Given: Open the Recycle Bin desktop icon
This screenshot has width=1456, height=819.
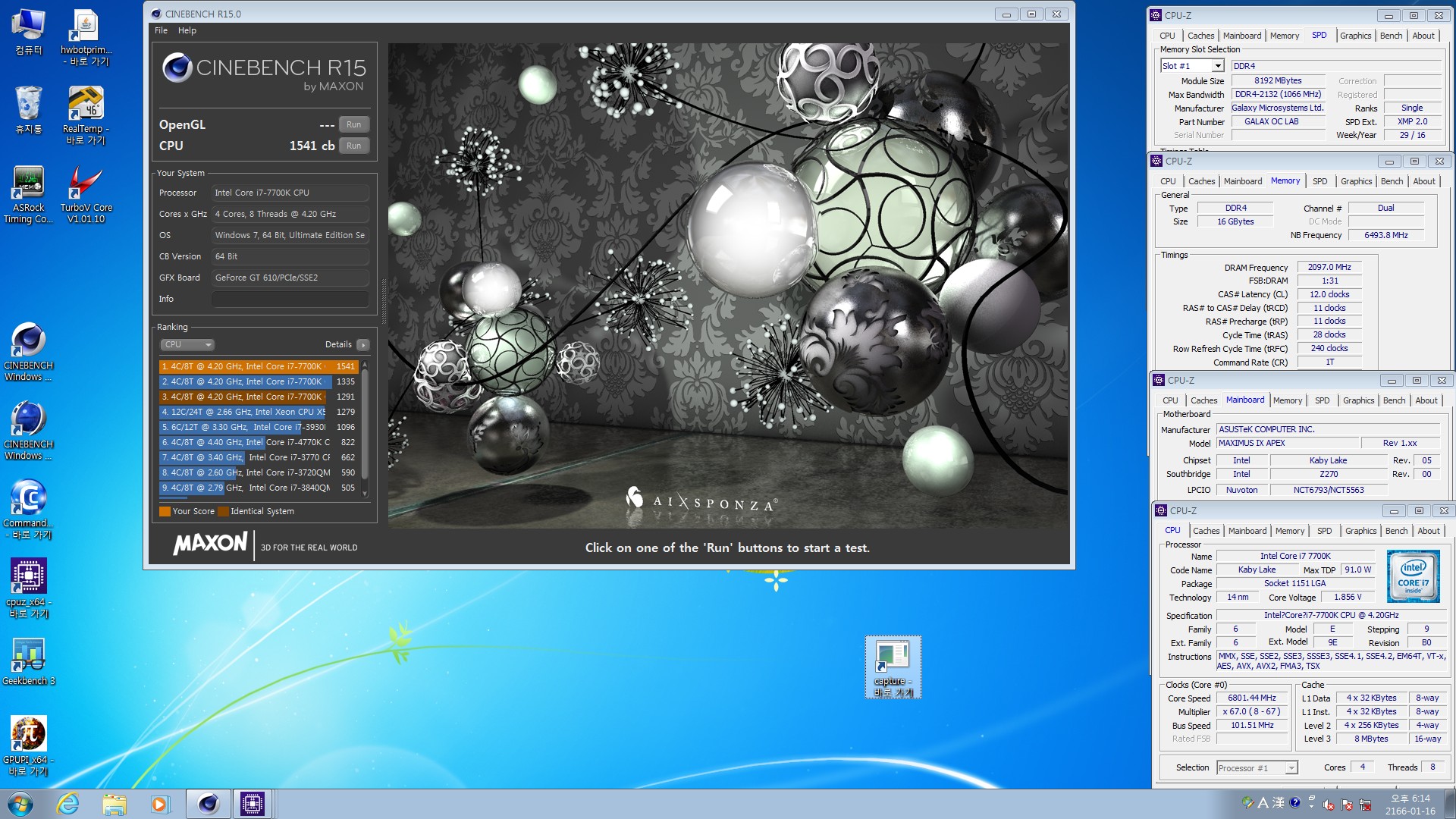Looking at the screenshot, I should click(x=28, y=111).
